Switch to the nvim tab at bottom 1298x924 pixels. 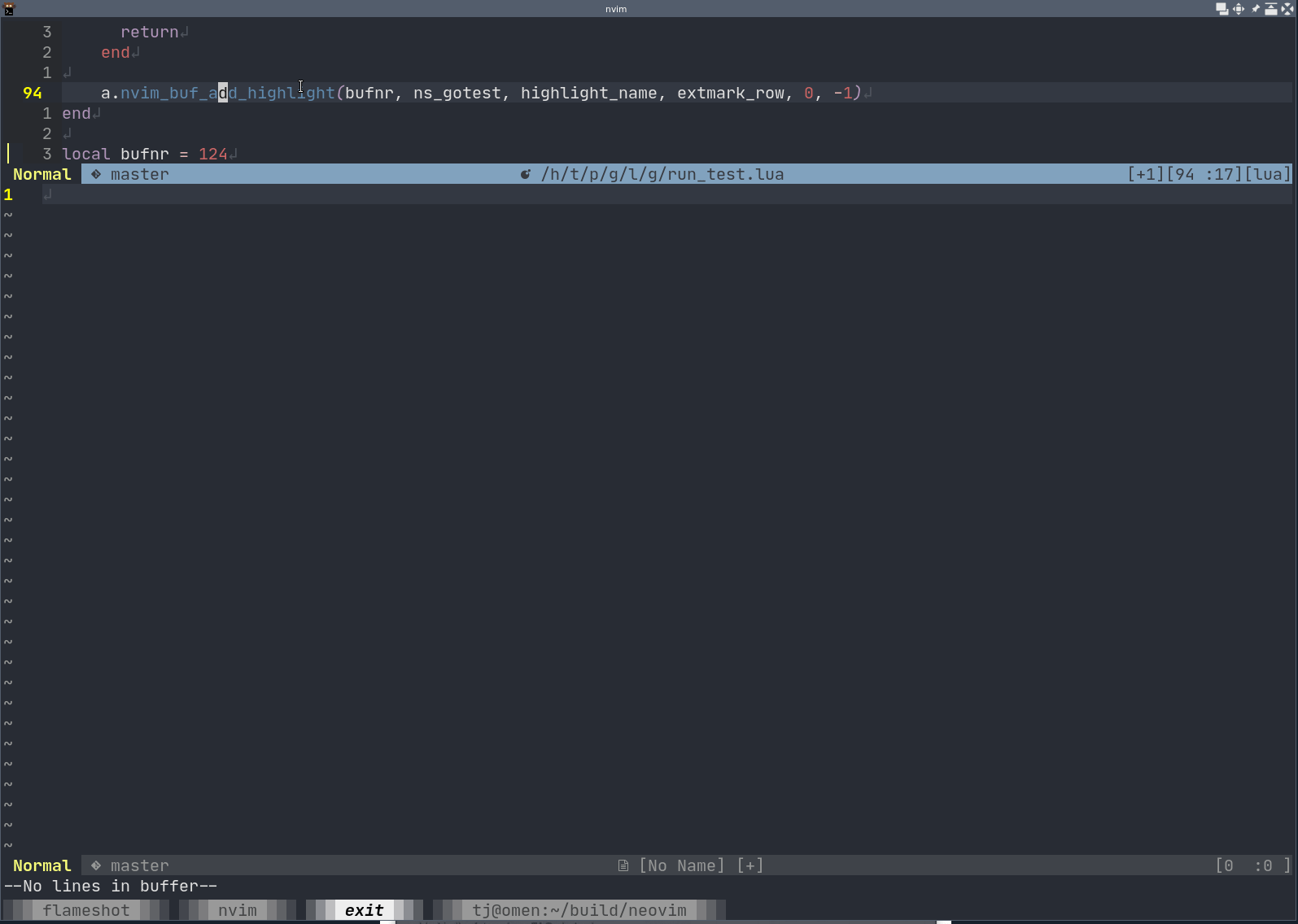pos(238,910)
